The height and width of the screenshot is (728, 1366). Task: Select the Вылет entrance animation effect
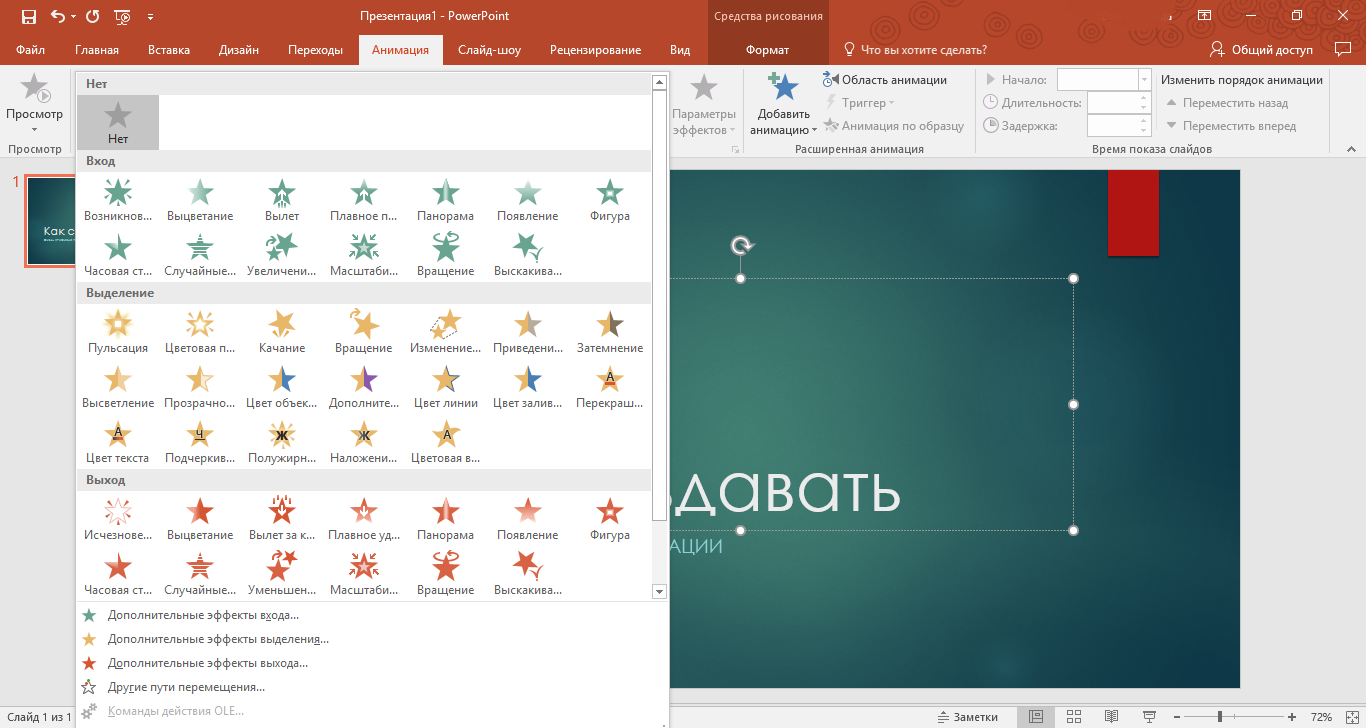tap(282, 199)
